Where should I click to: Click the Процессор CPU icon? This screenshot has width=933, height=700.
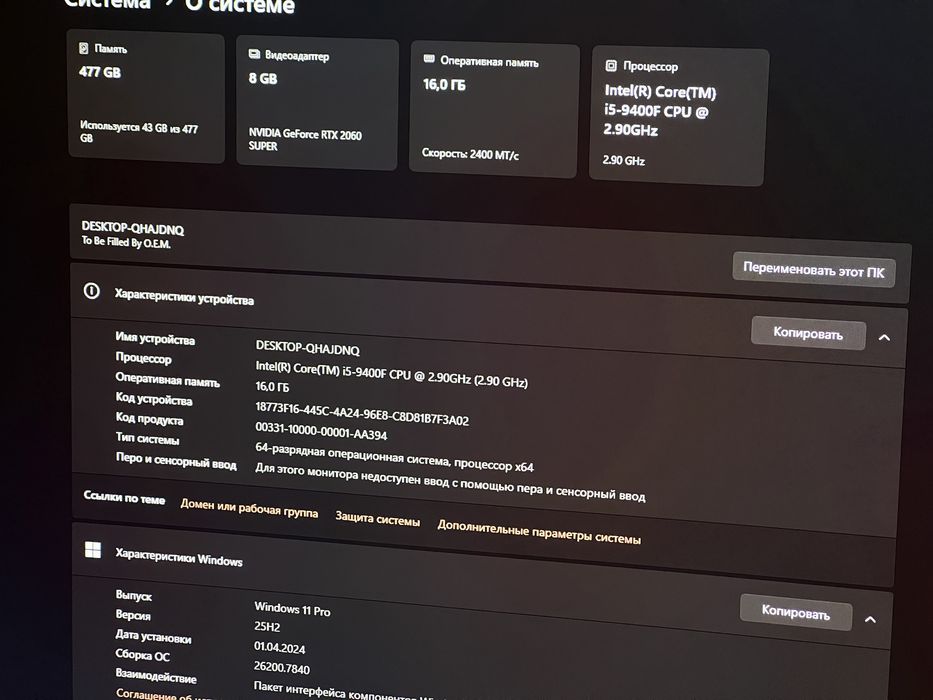coord(611,65)
